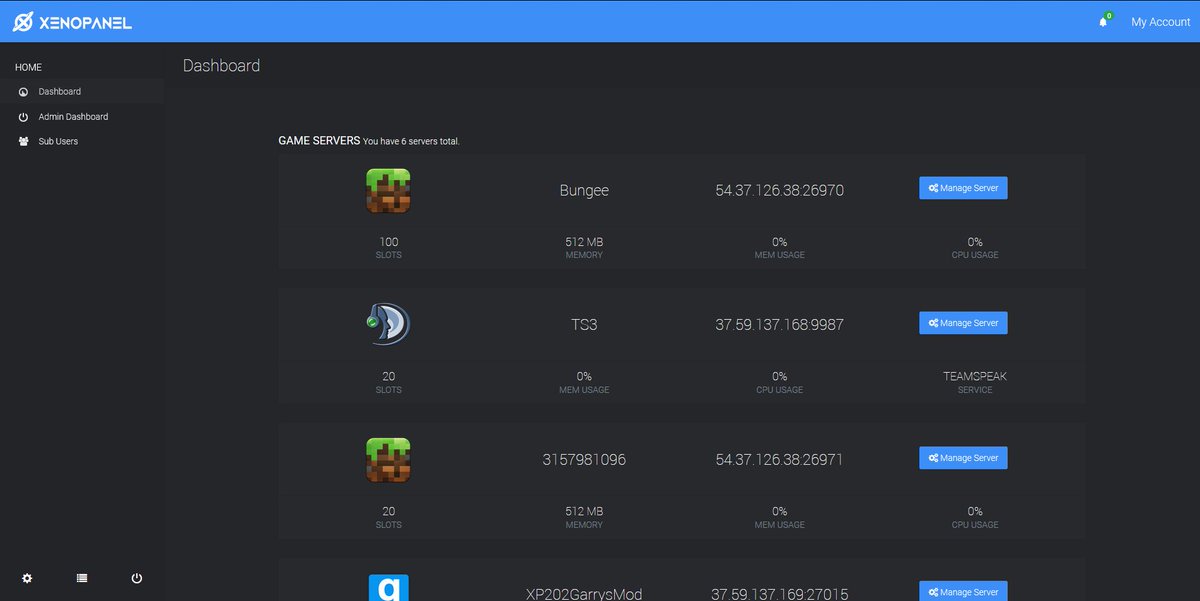Click the 100 slots value for Bungee
Image resolution: width=1200 pixels, height=601 pixels.
coord(388,242)
